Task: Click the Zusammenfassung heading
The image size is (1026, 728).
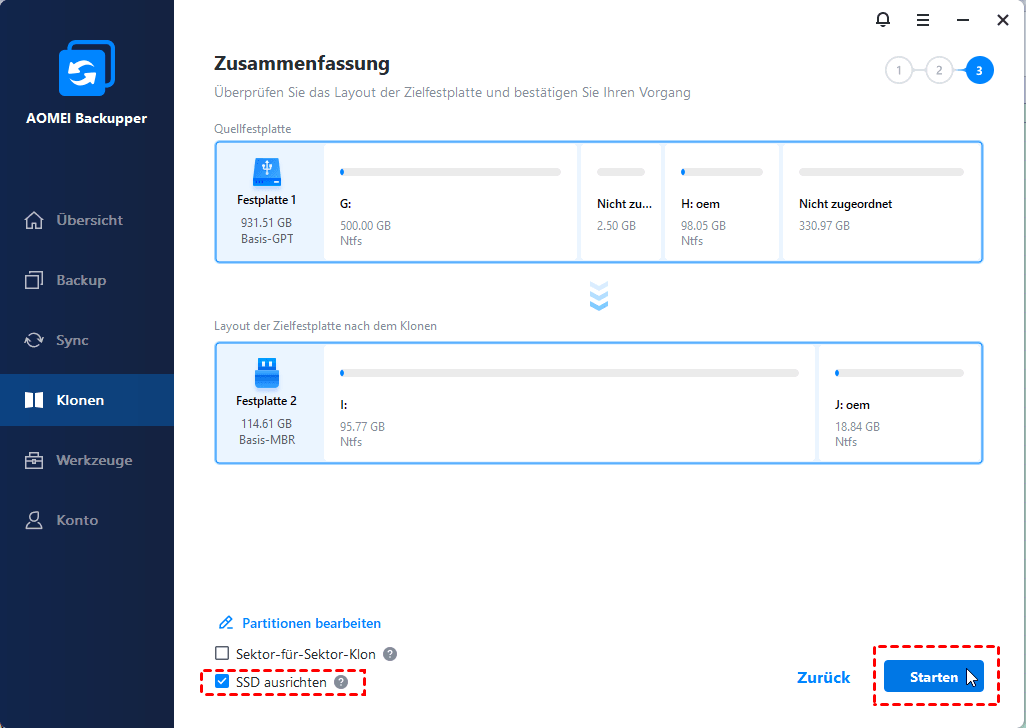Action: tap(302, 63)
